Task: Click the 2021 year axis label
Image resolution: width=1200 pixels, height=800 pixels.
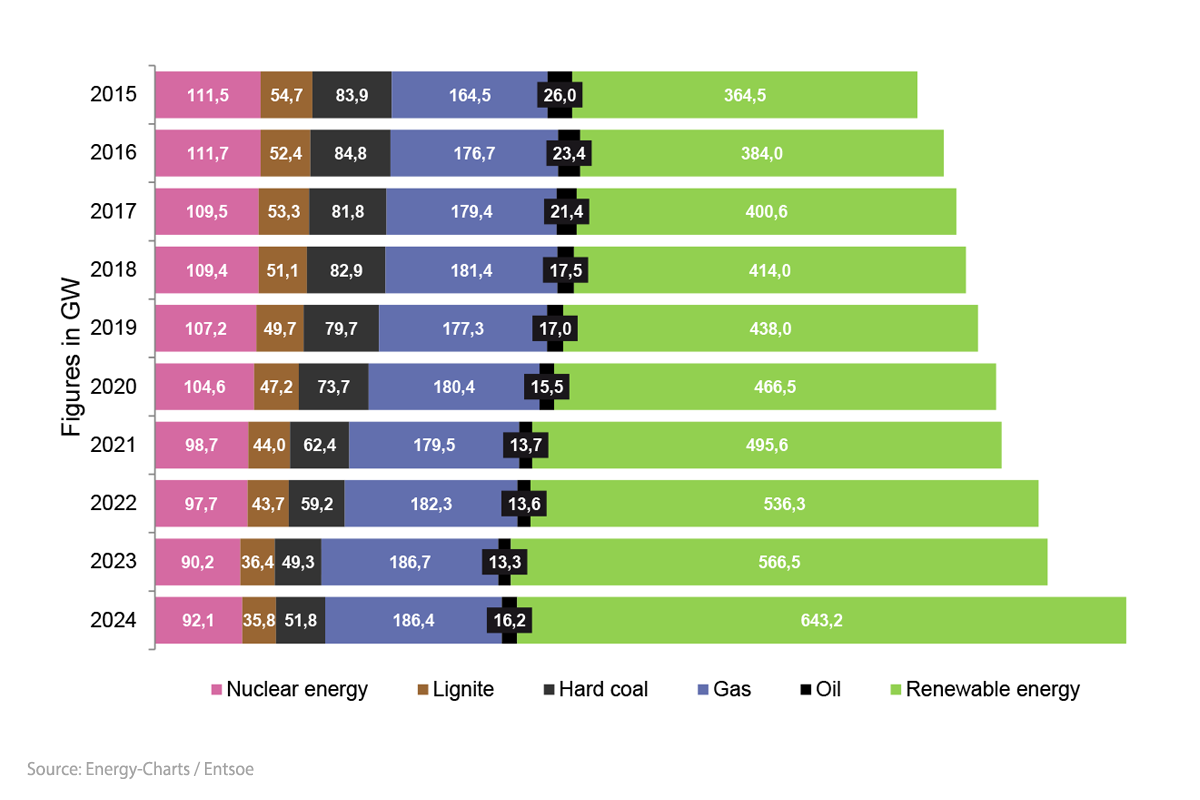Action: [113, 445]
